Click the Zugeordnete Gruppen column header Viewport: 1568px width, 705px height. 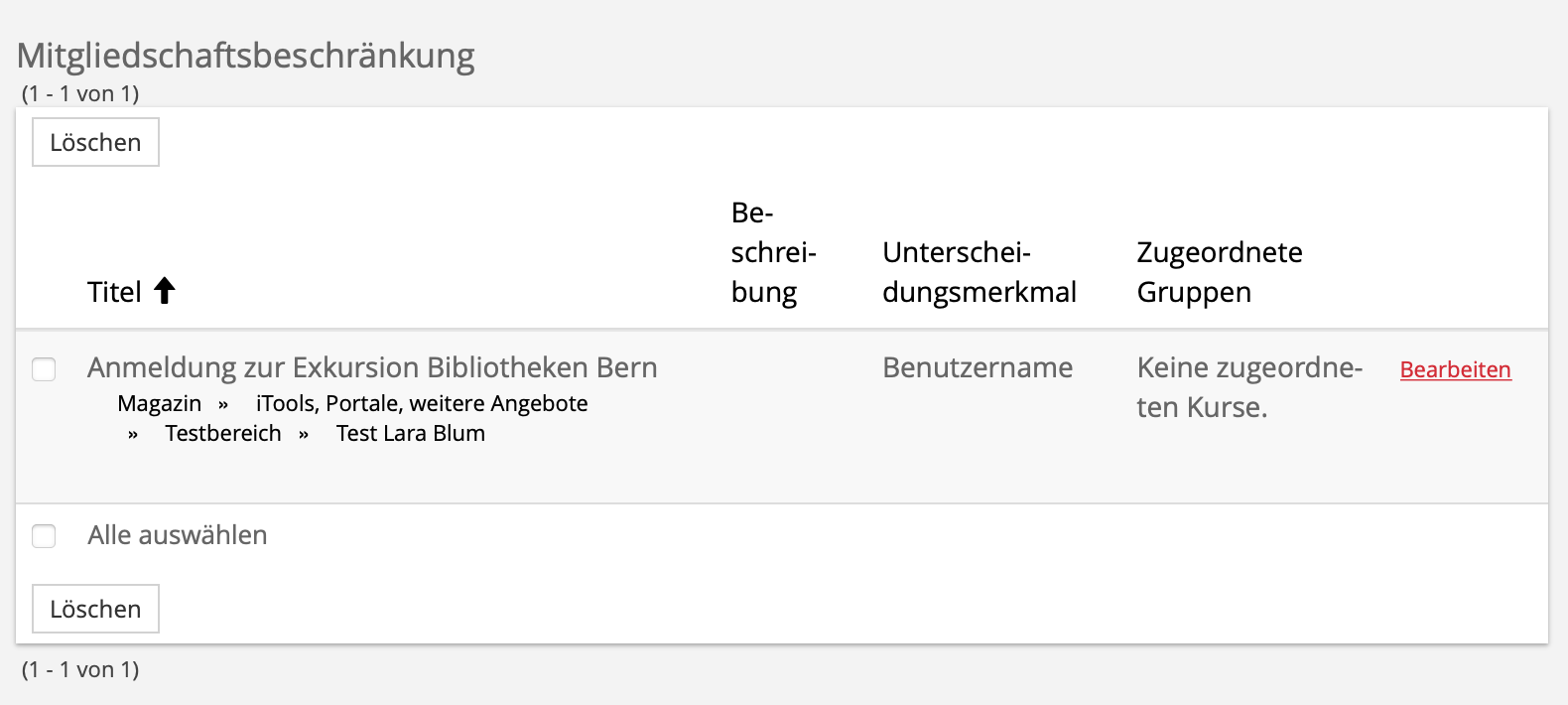coord(1219,272)
